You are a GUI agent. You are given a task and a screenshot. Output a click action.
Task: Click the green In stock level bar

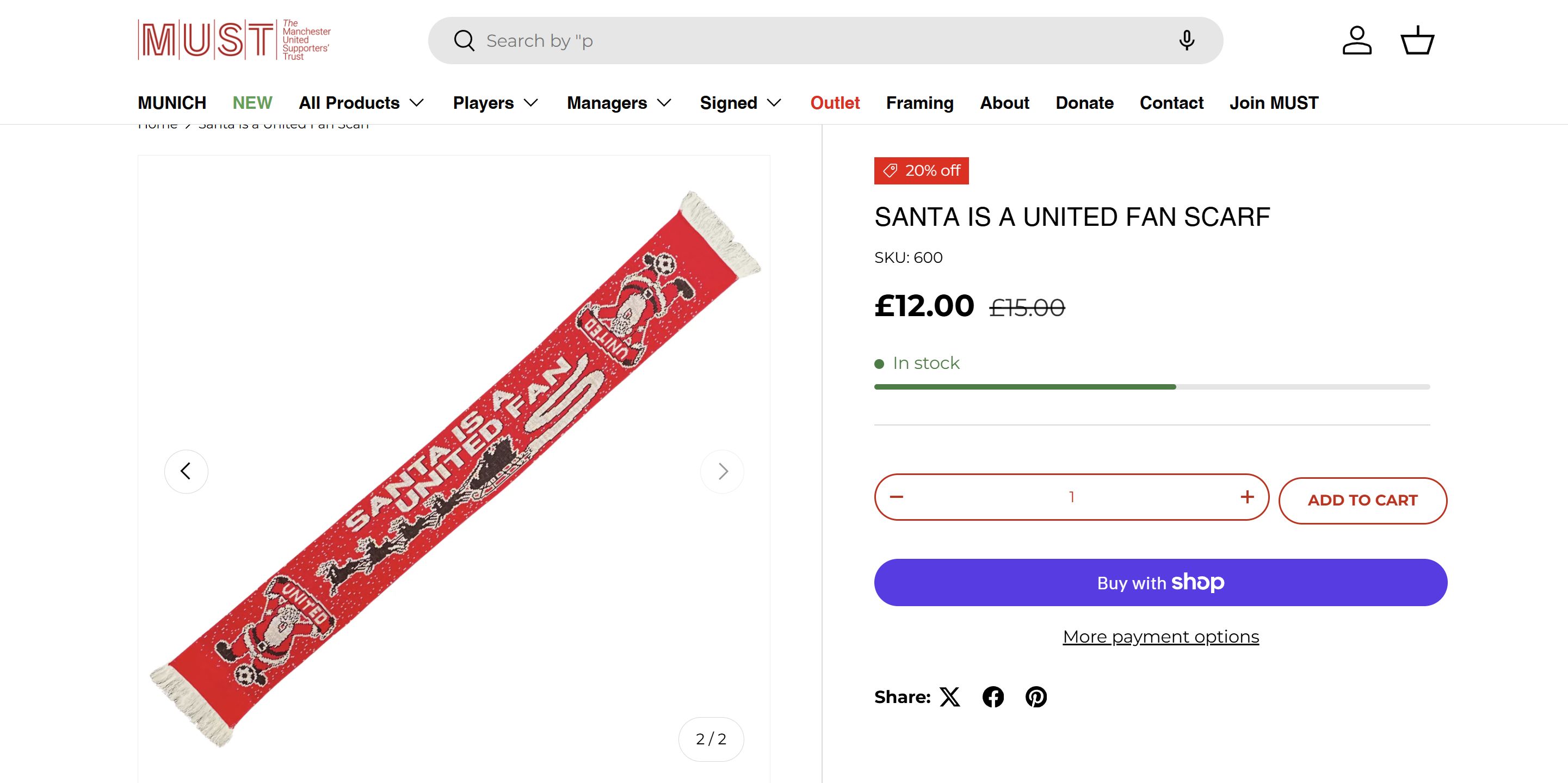coord(1025,387)
